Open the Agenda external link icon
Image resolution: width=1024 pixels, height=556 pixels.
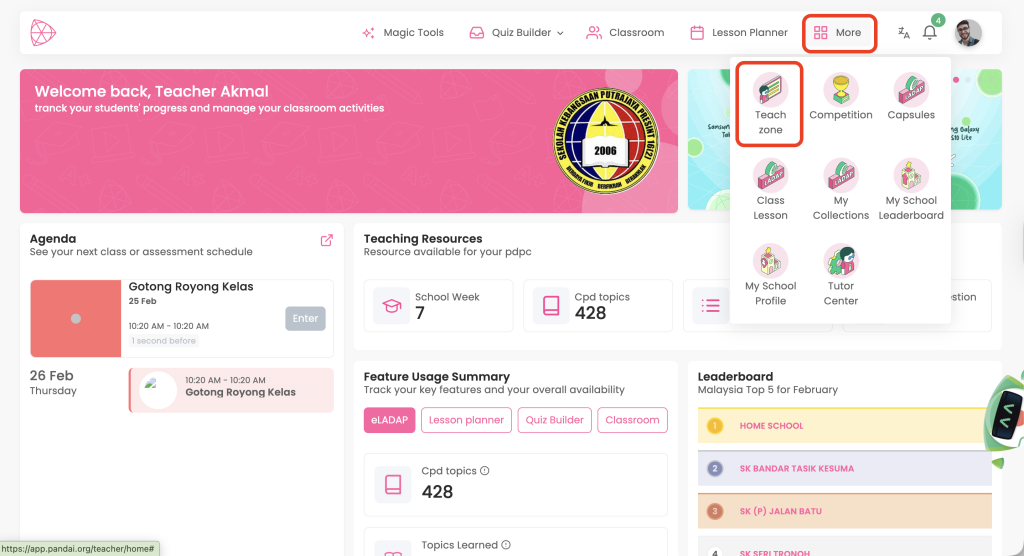click(x=326, y=240)
